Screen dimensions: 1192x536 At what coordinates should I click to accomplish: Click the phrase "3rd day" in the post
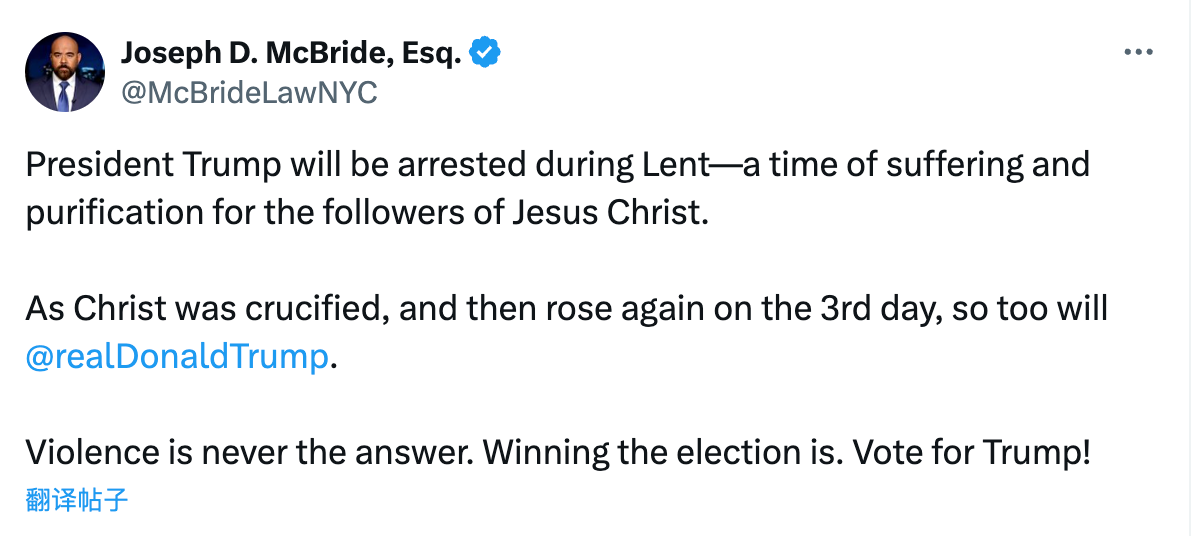(x=884, y=308)
